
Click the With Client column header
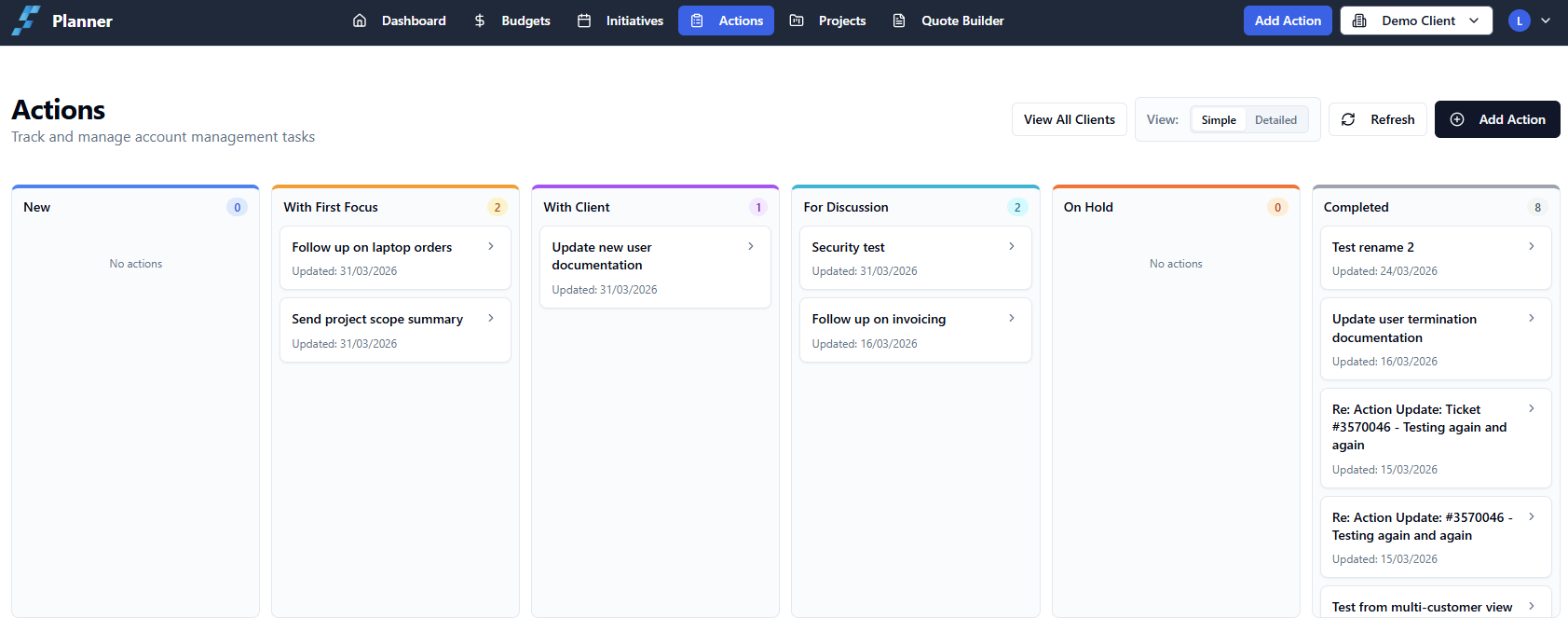[577, 207]
